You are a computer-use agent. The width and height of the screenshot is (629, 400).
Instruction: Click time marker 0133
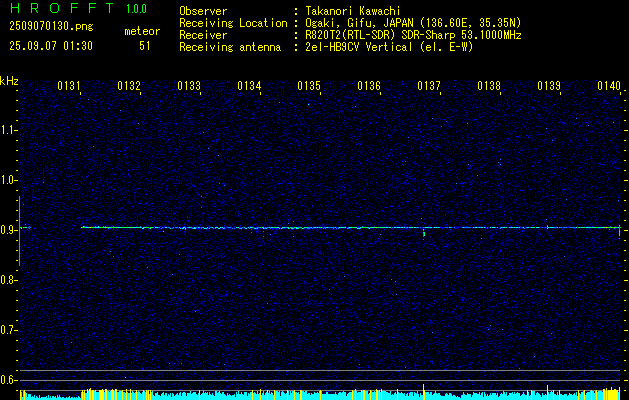(189, 85)
